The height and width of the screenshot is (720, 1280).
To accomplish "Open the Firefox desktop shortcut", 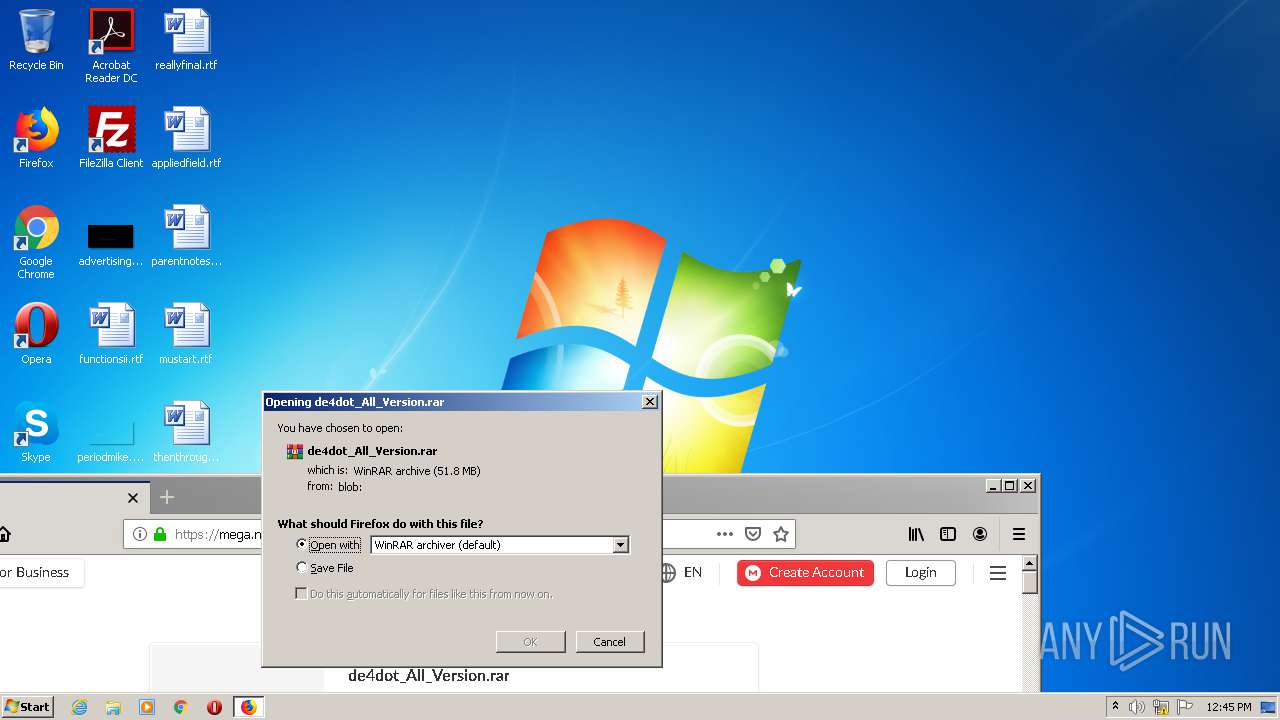I will (x=36, y=138).
